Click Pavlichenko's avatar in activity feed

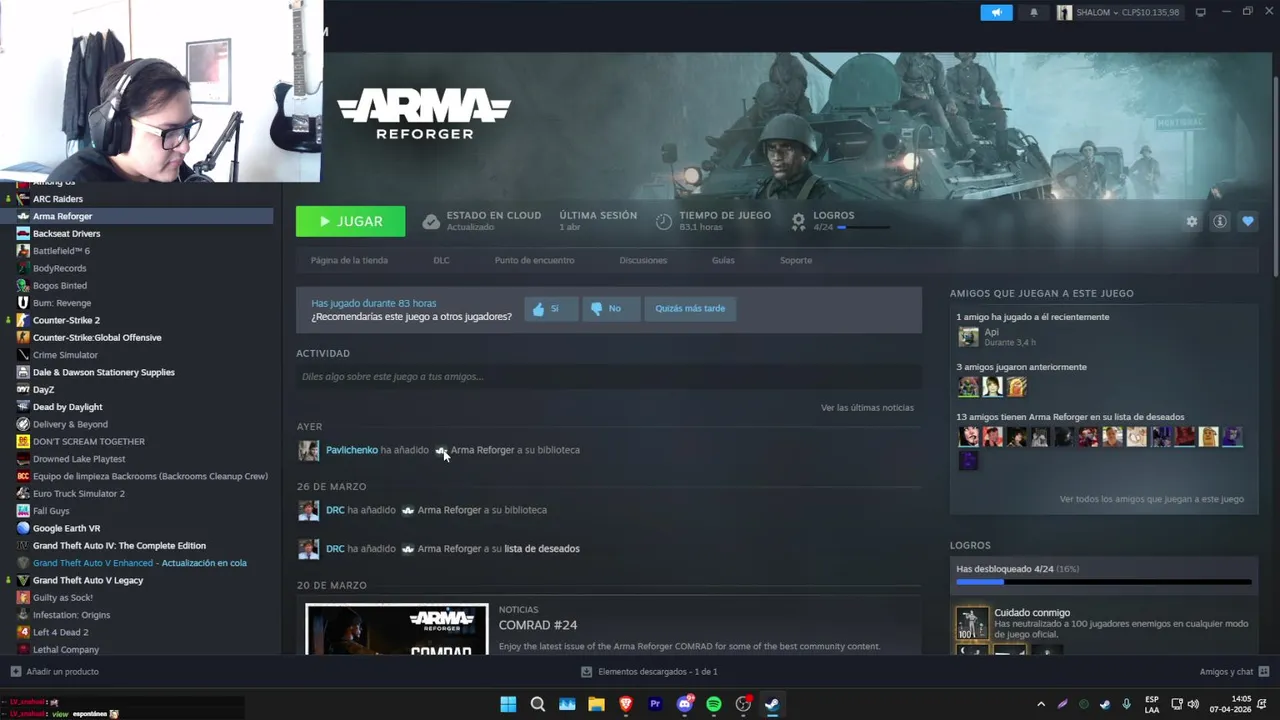click(308, 450)
